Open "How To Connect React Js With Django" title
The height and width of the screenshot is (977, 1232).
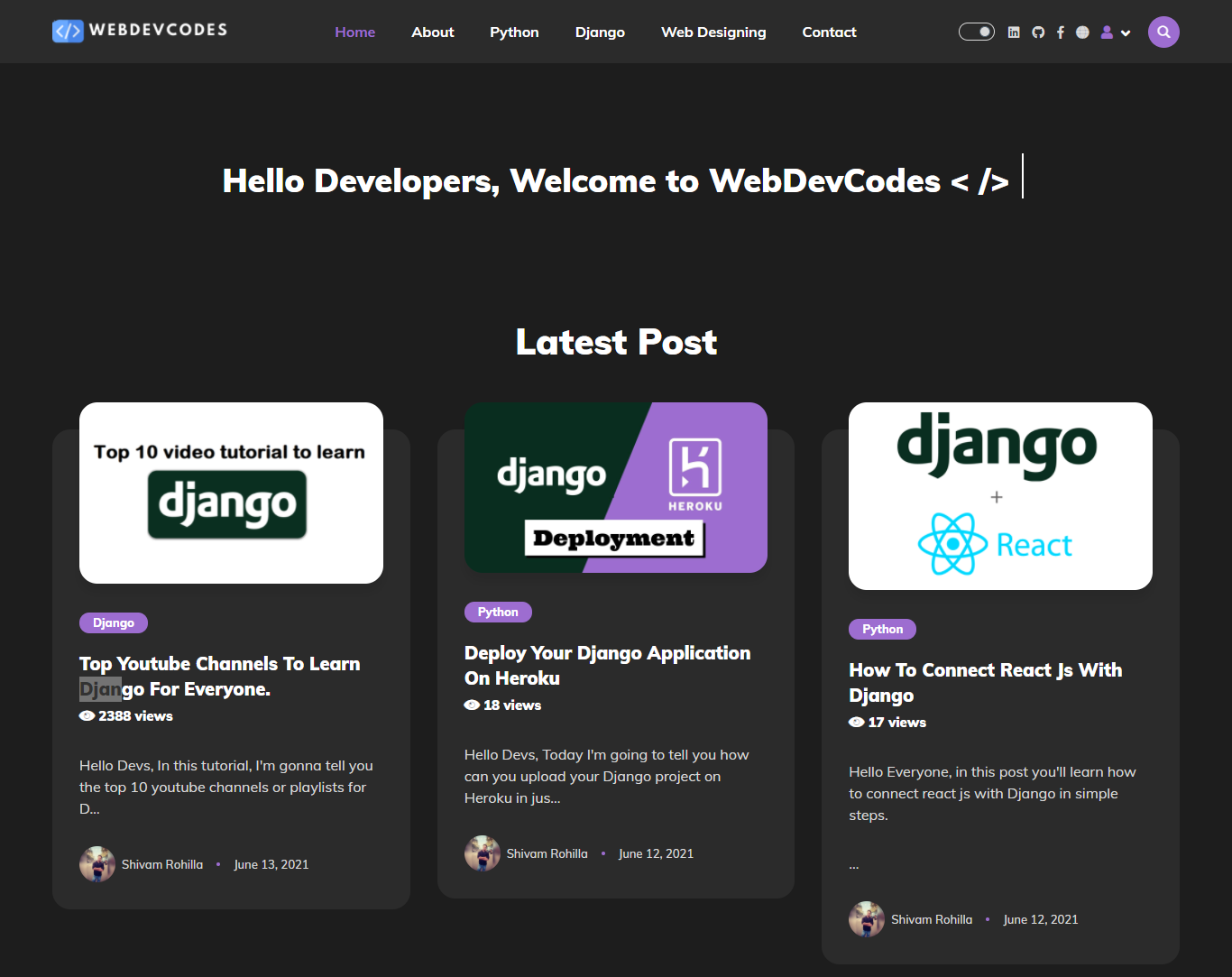(x=986, y=683)
